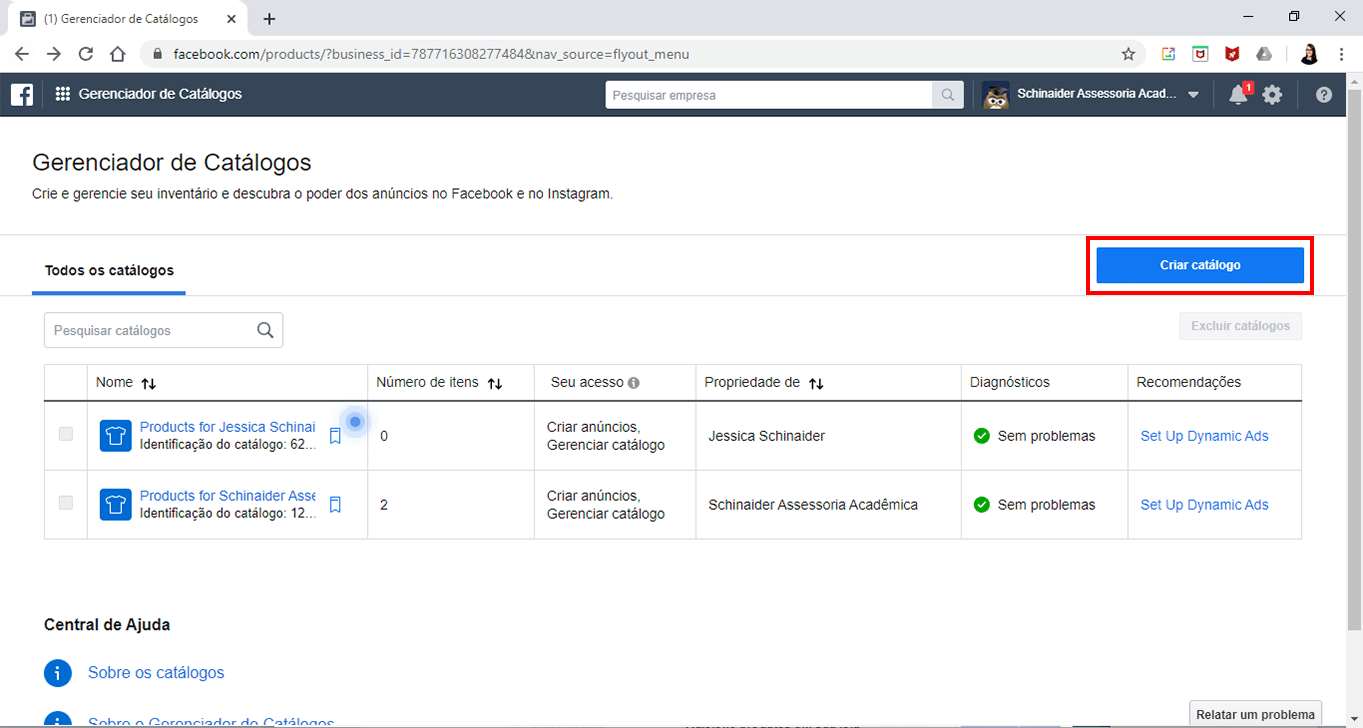Click green check icon in Jessica Schinaider row

[982, 436]
